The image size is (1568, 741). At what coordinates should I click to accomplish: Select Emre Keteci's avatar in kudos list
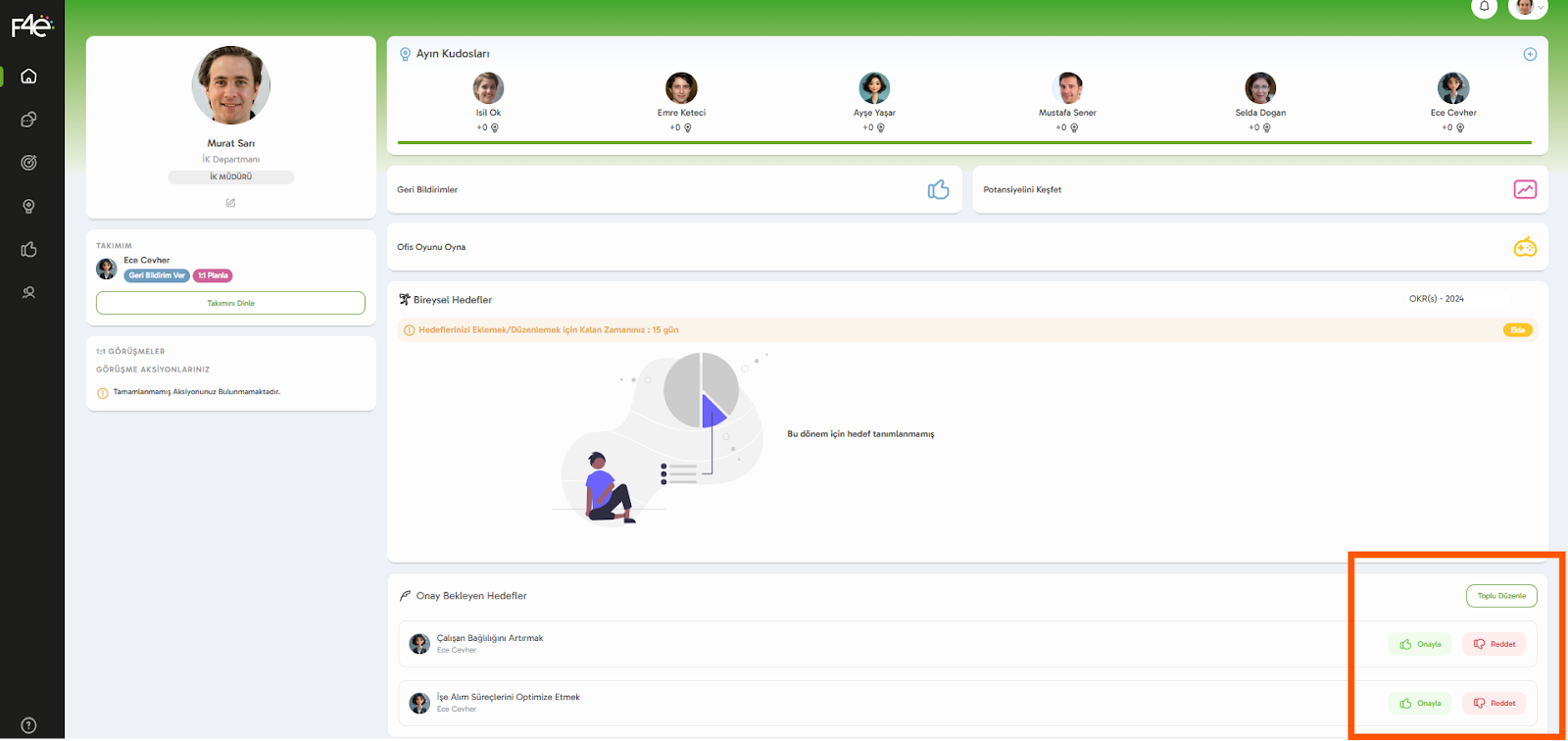(681, 88)
